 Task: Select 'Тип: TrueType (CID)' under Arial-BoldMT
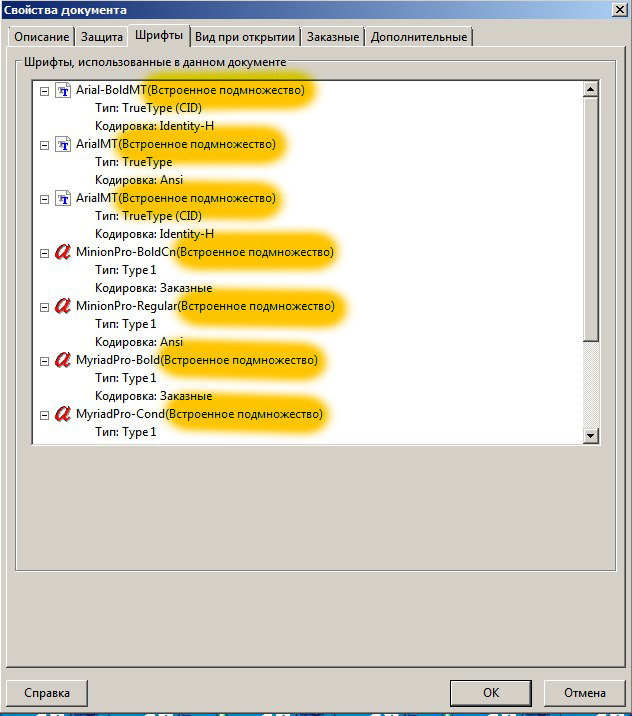click(148, 108)
